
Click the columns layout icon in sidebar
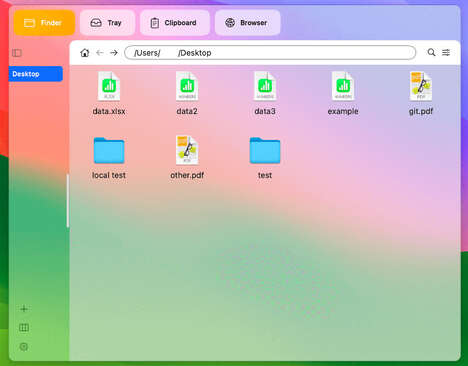click(24, 328)
